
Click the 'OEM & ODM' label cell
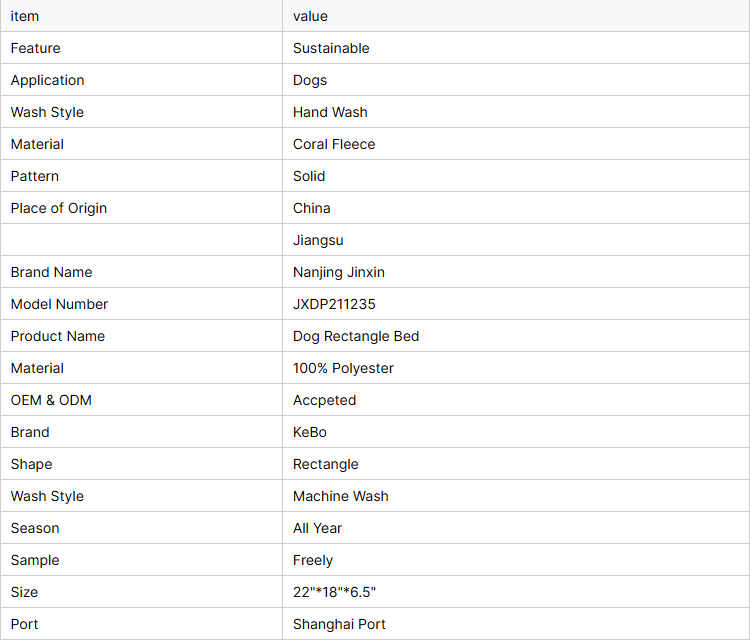142,400
